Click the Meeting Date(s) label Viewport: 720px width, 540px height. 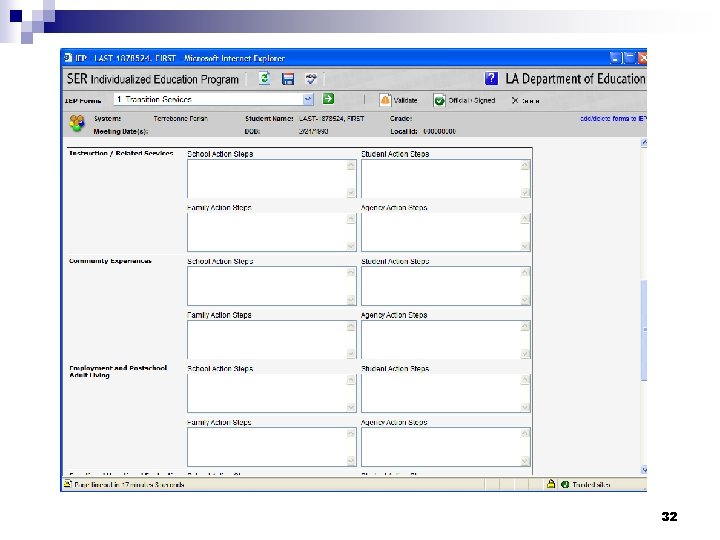(x=120, y=131)
